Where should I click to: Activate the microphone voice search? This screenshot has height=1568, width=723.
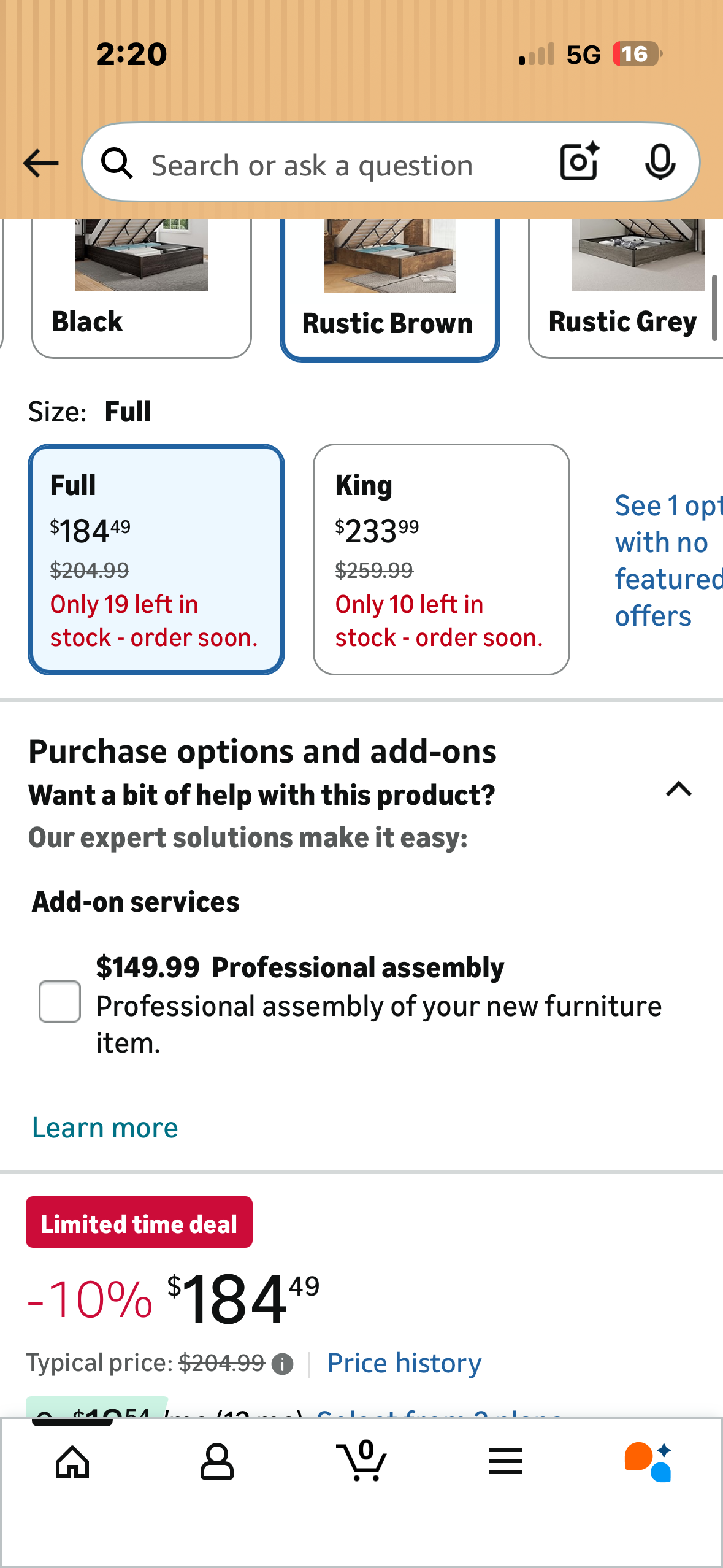659,163
